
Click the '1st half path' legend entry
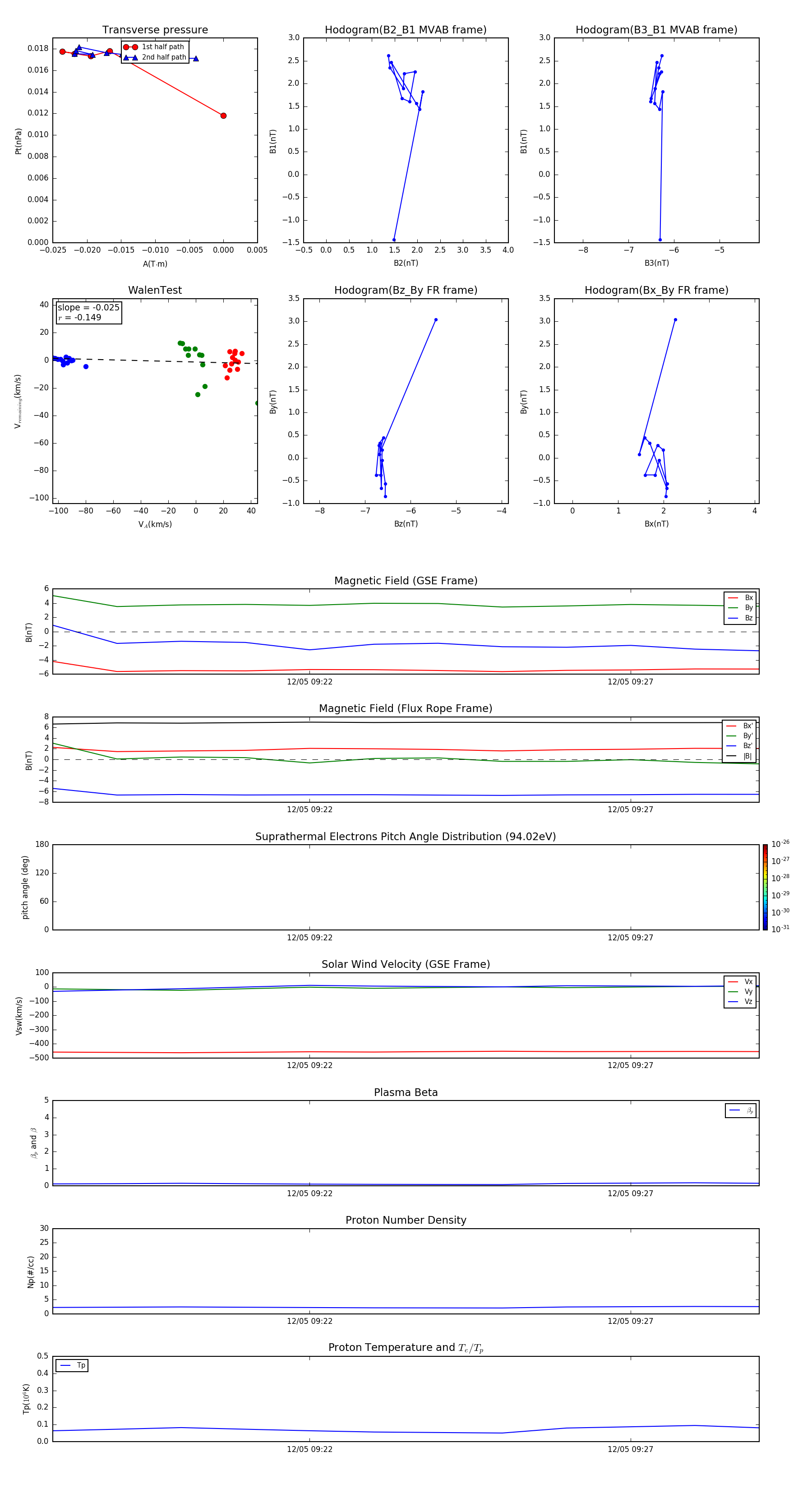pyautogui.click(x=154, y=47)
